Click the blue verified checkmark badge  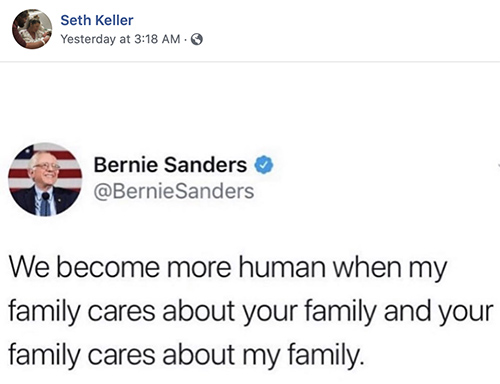click(x=264, y=165)
